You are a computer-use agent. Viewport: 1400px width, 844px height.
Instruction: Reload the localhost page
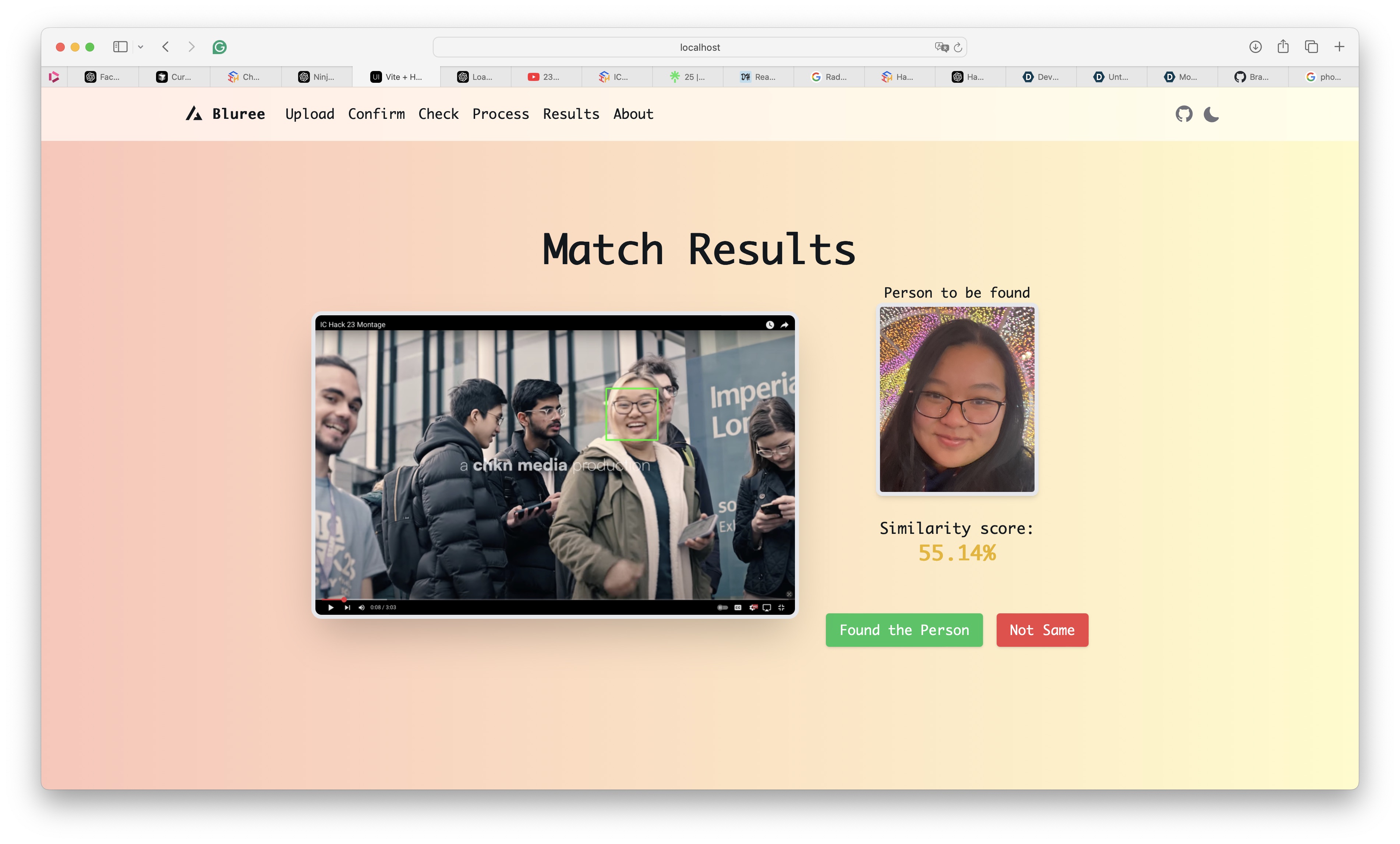[958, 47]
